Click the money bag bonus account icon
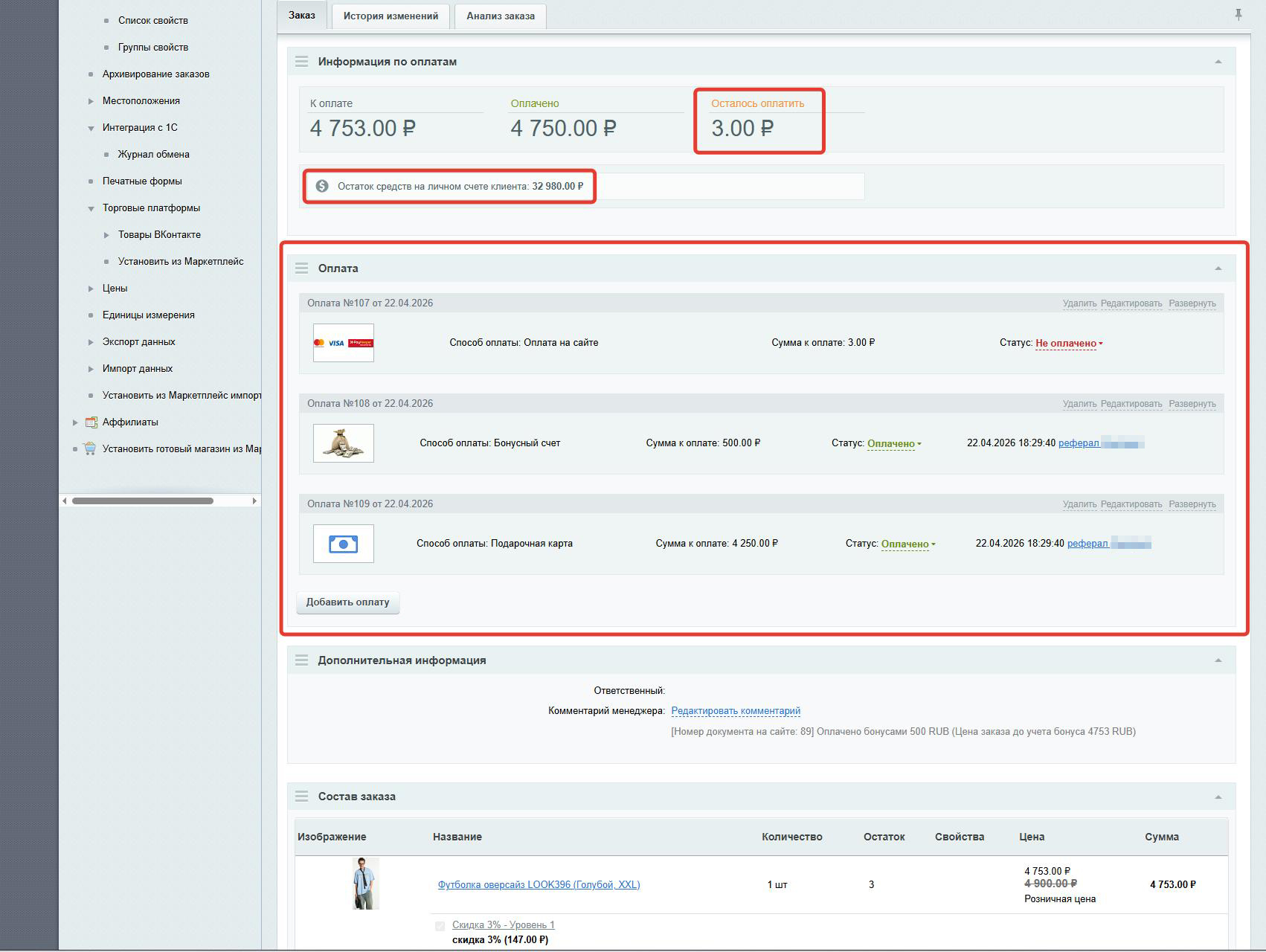The width and height of the screenshot is (1266, 952). [x=344, y=443]
